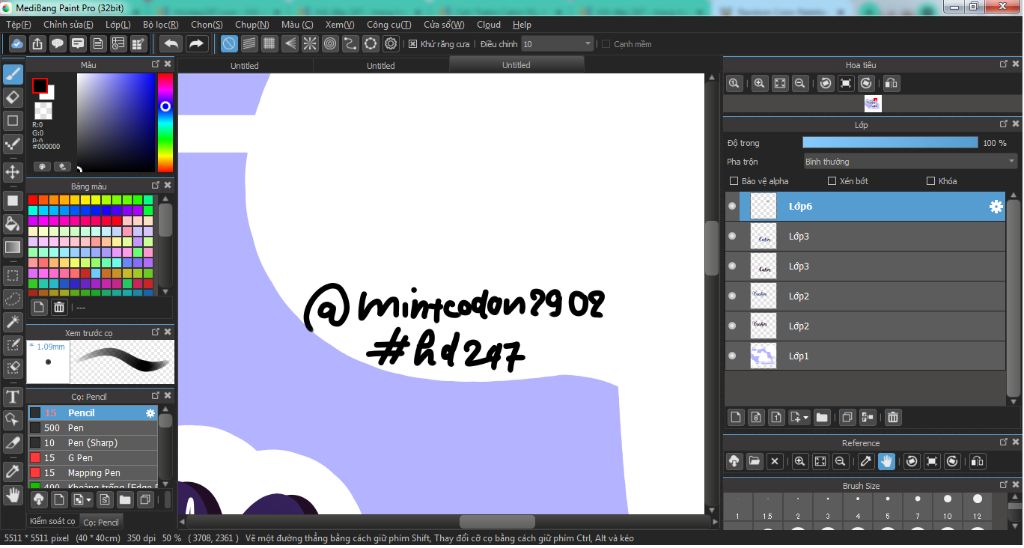
Task: Select the G Pen brush
Action: point(92,458)
